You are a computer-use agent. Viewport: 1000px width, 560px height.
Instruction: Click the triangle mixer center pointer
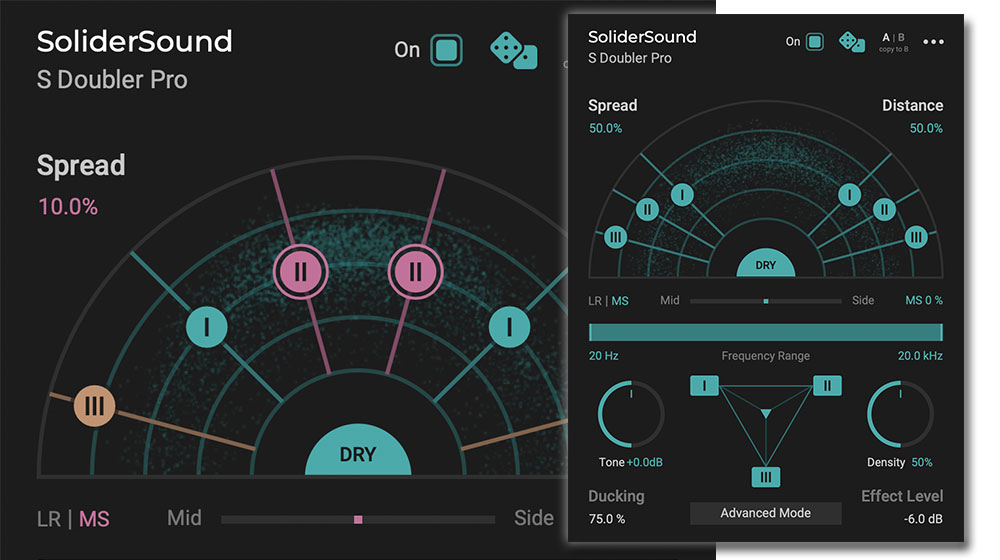[x=765, y=414]
